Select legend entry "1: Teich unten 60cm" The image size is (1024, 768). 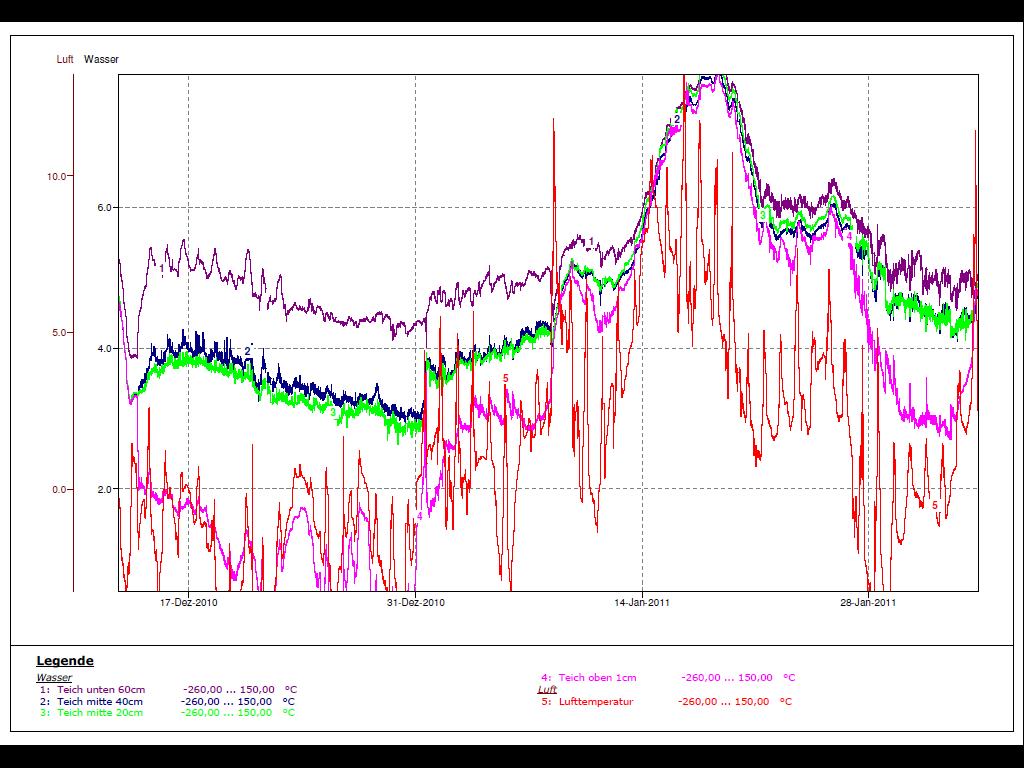pos(92,690)
